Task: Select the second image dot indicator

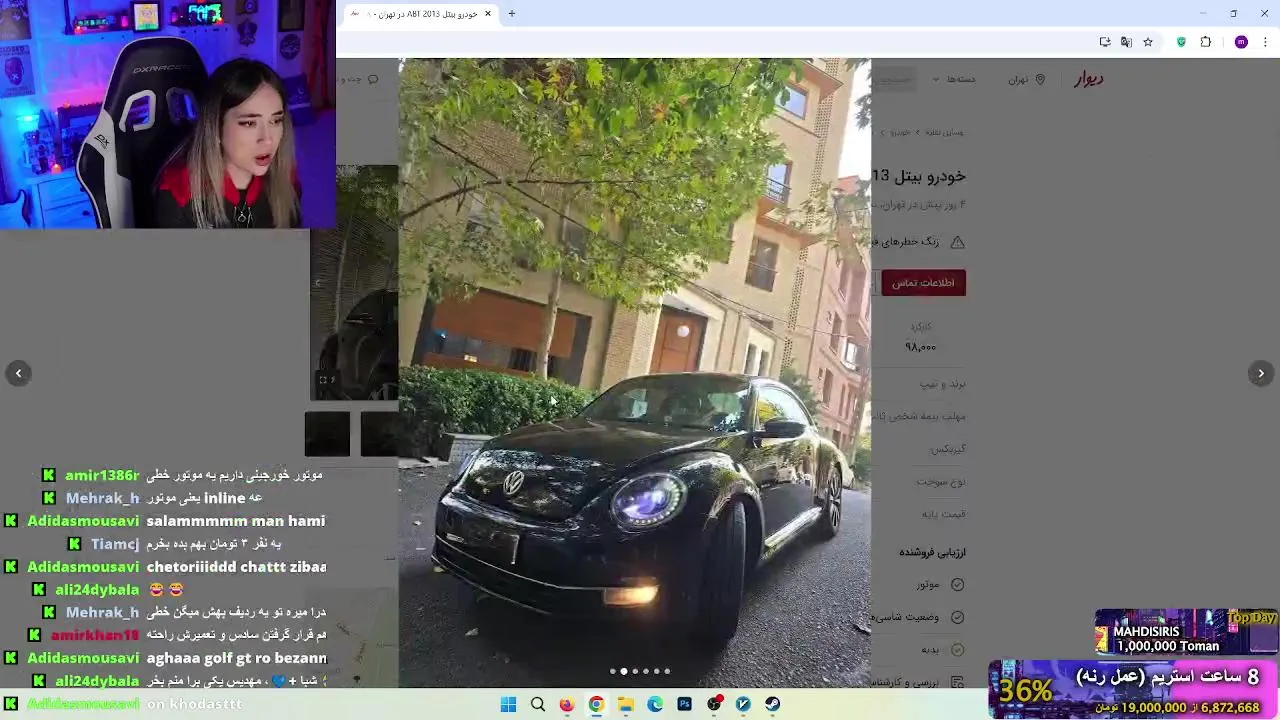Action: click(x=624, y=671)
